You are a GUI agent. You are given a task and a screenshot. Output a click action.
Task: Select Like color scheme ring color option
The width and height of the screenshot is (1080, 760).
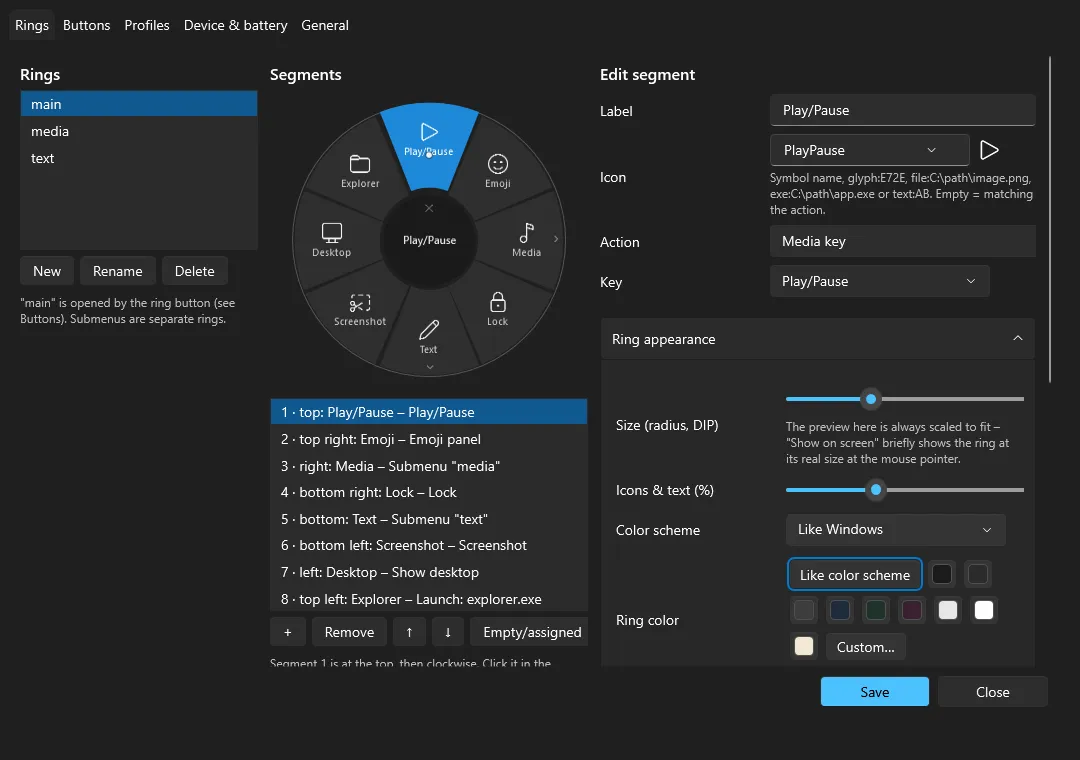point(855,575)
